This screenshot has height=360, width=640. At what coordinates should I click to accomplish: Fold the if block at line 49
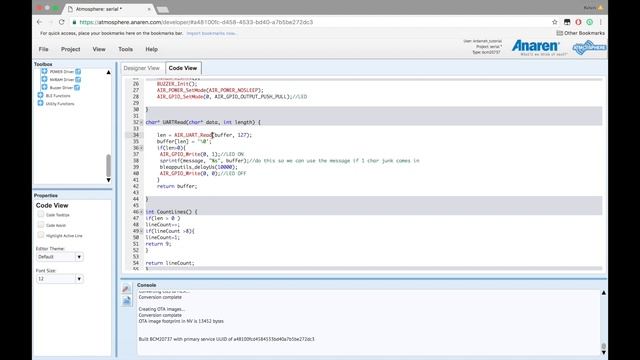coord(142,231)
